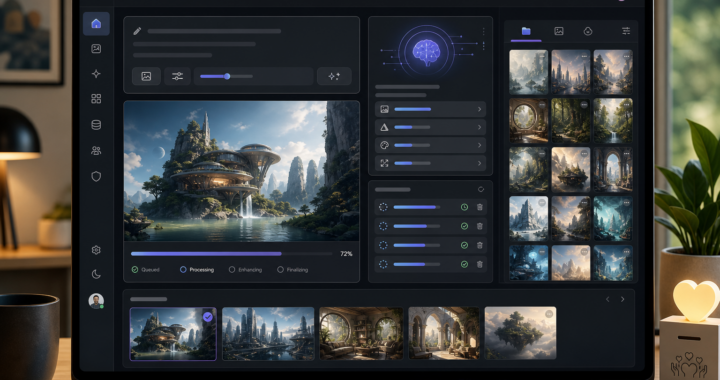This screenshot has height=380, width=720.
Task: Open the options menu on the snowy mountain thumbnail
Action: (542, 202)
